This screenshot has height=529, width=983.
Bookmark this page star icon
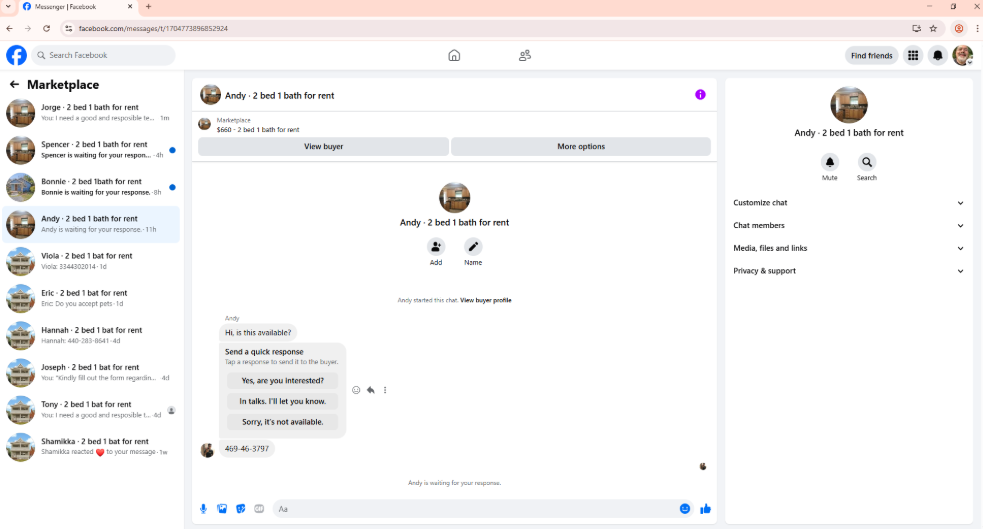(933, 28)
